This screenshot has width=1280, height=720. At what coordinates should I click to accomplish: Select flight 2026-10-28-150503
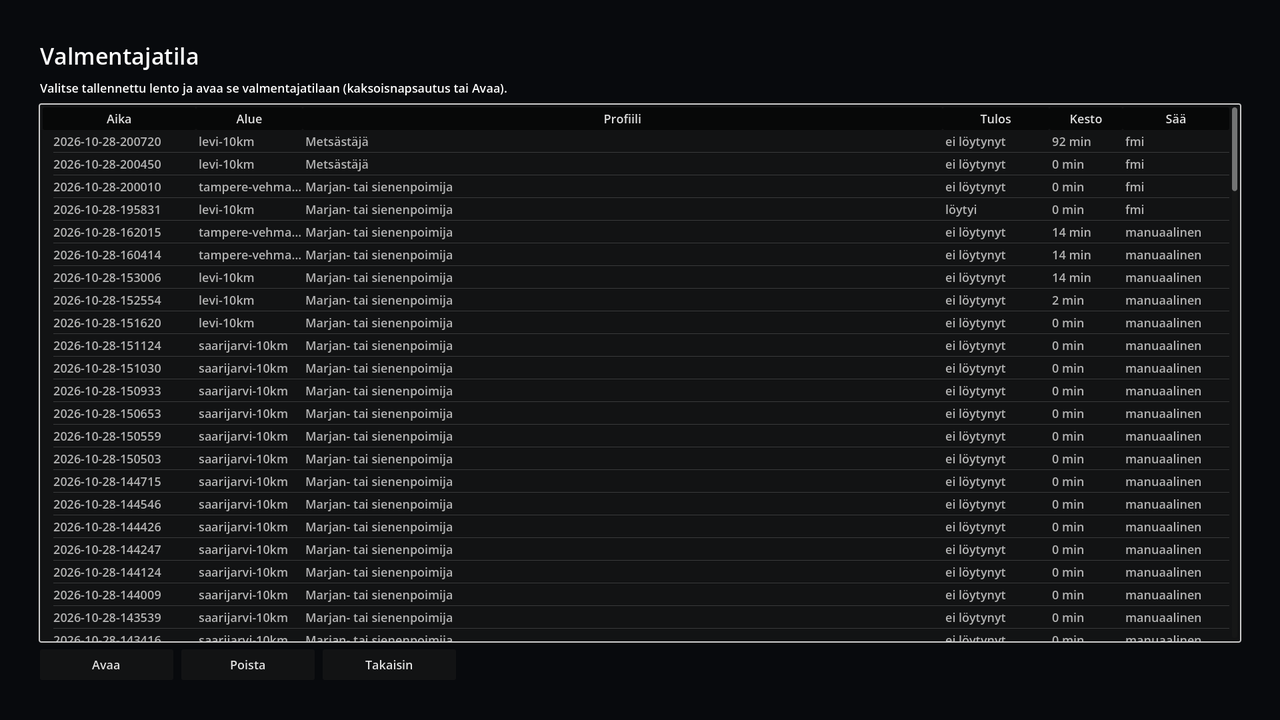[x=641, y=459]
